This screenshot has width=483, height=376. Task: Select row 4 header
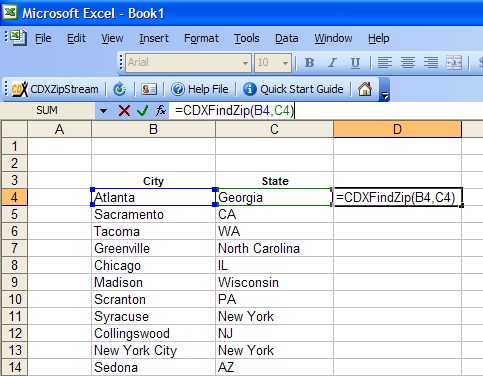pyautogui.click(x=14, y=197)
